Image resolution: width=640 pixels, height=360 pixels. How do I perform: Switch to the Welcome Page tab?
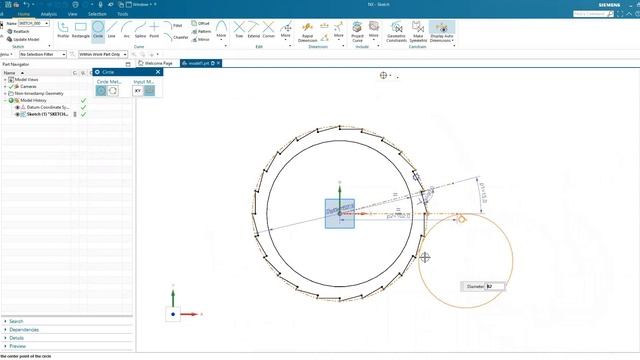point(156,63)
